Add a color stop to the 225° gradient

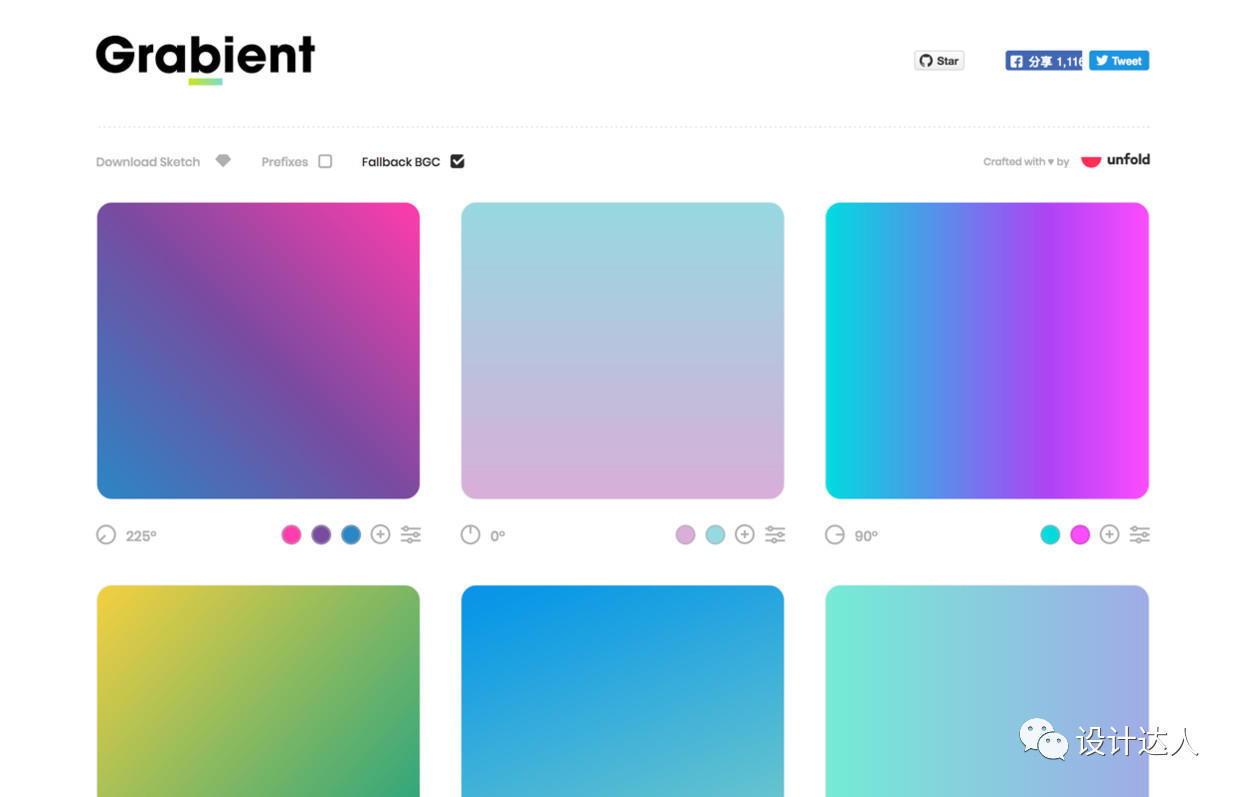tap(380, 535)
